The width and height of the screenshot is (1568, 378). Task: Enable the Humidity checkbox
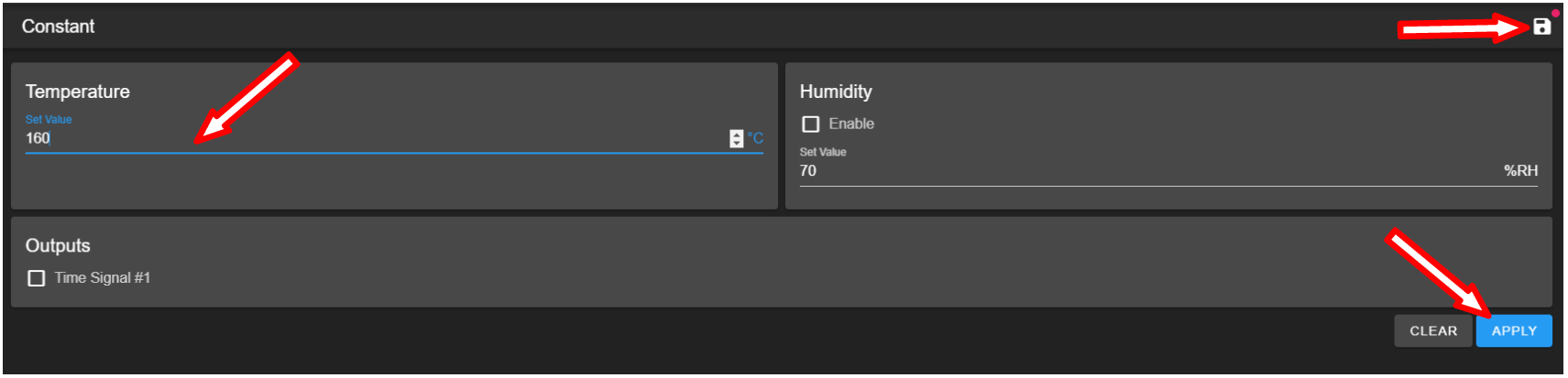pos(810,124)
